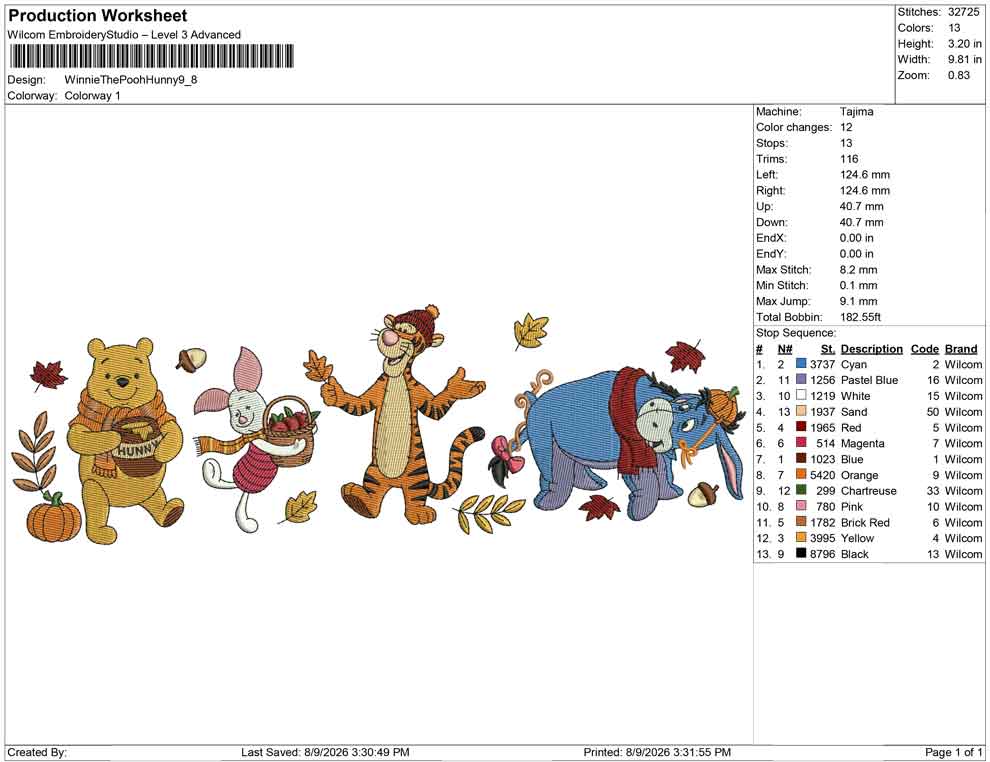Click 'Wilcom EmbroideryStudio – Level 3 Advanced' text
Image resolution: width=990 pixels, height=762 pixels.
pyautogui.click(x=124, y=35)
